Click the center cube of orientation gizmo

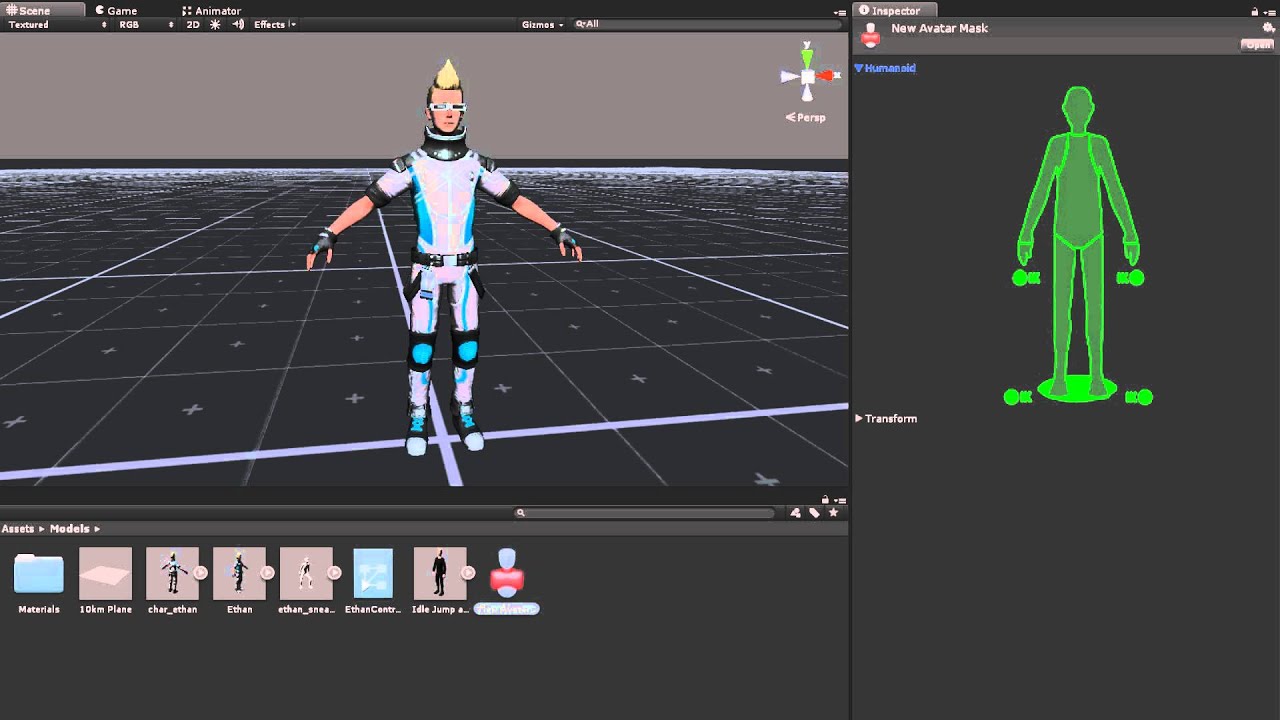click(807, 76)
